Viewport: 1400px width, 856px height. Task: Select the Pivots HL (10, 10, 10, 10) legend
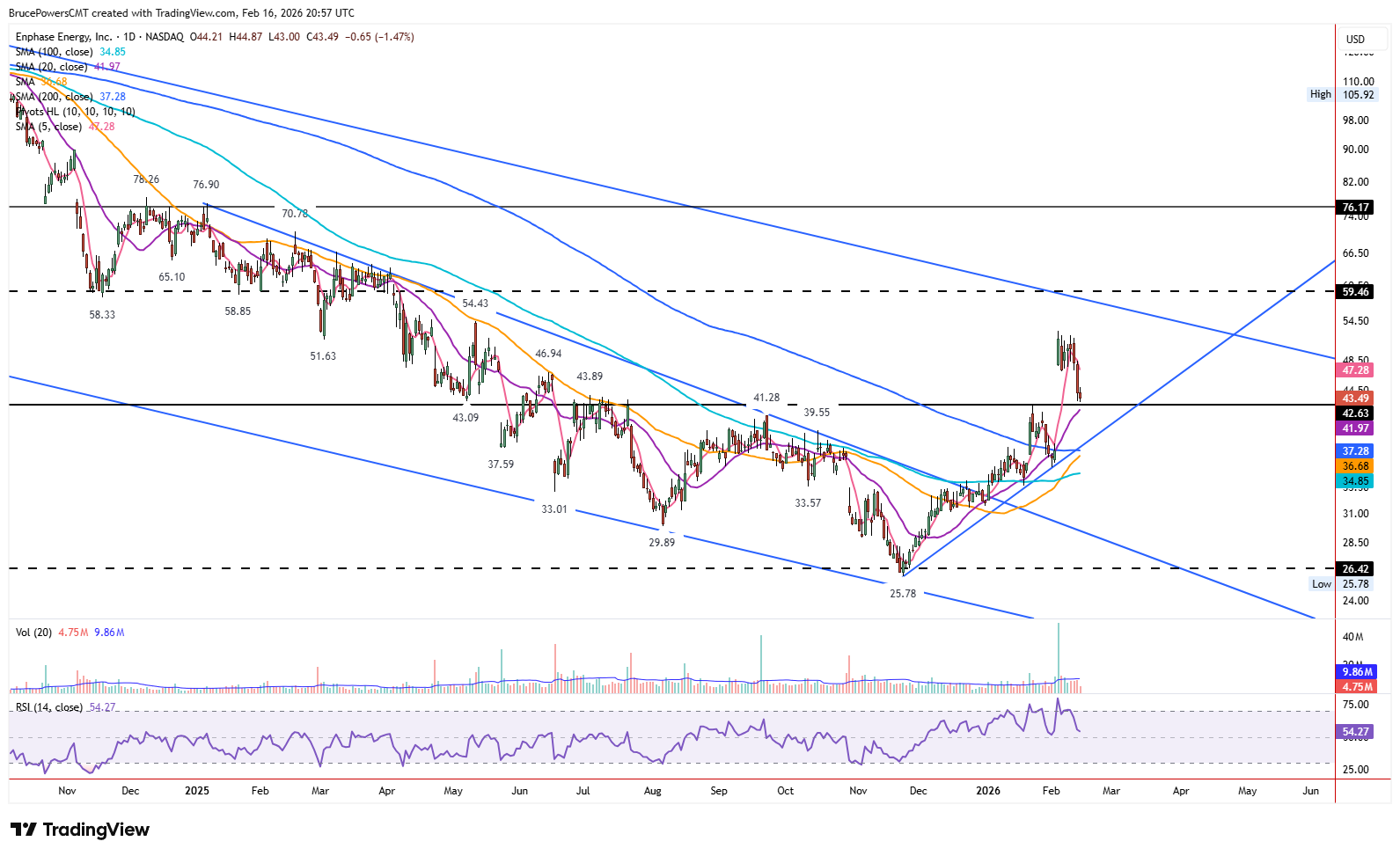pos(76,112)
